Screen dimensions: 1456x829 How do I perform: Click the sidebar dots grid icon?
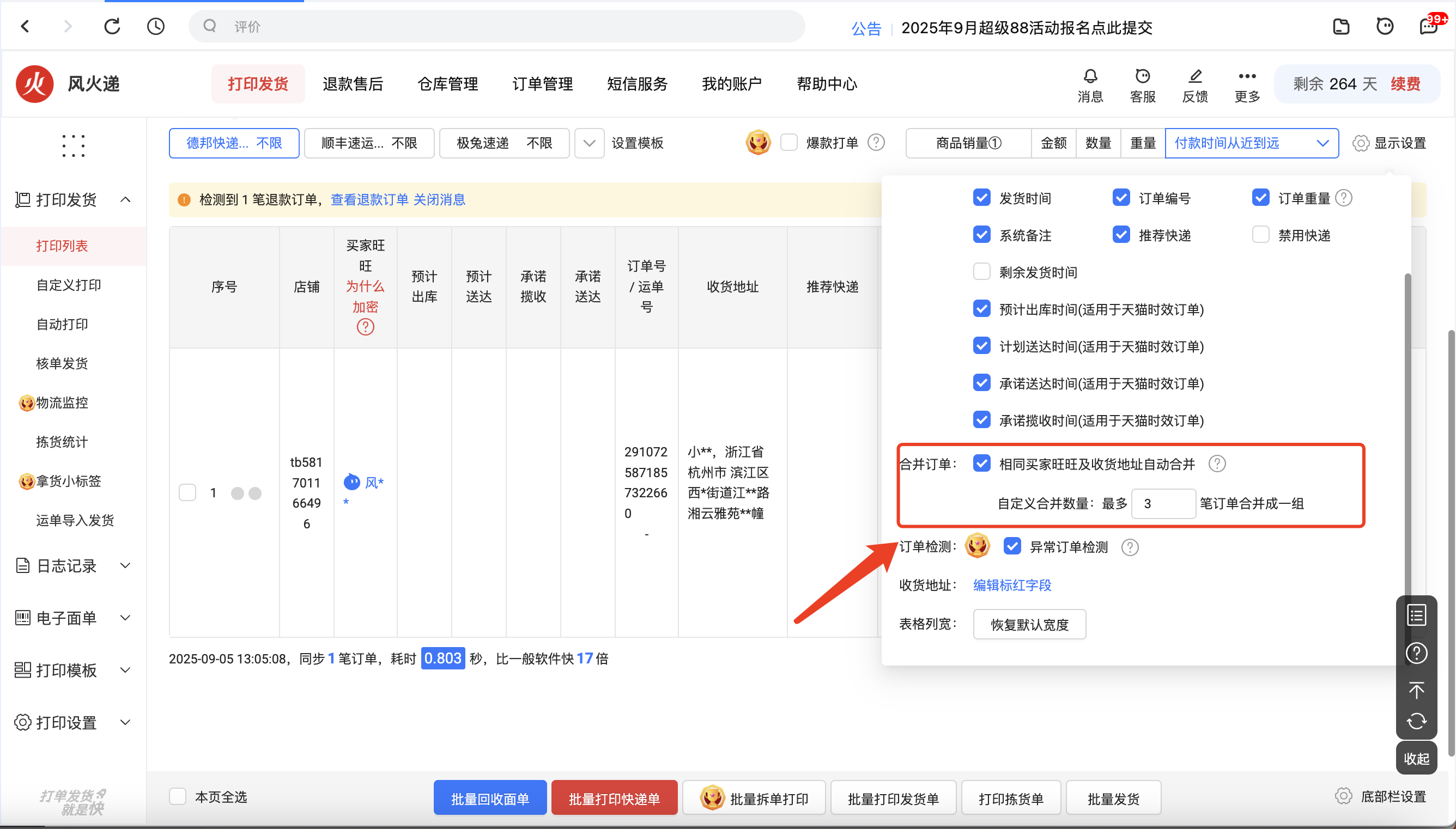click(74, 146)
